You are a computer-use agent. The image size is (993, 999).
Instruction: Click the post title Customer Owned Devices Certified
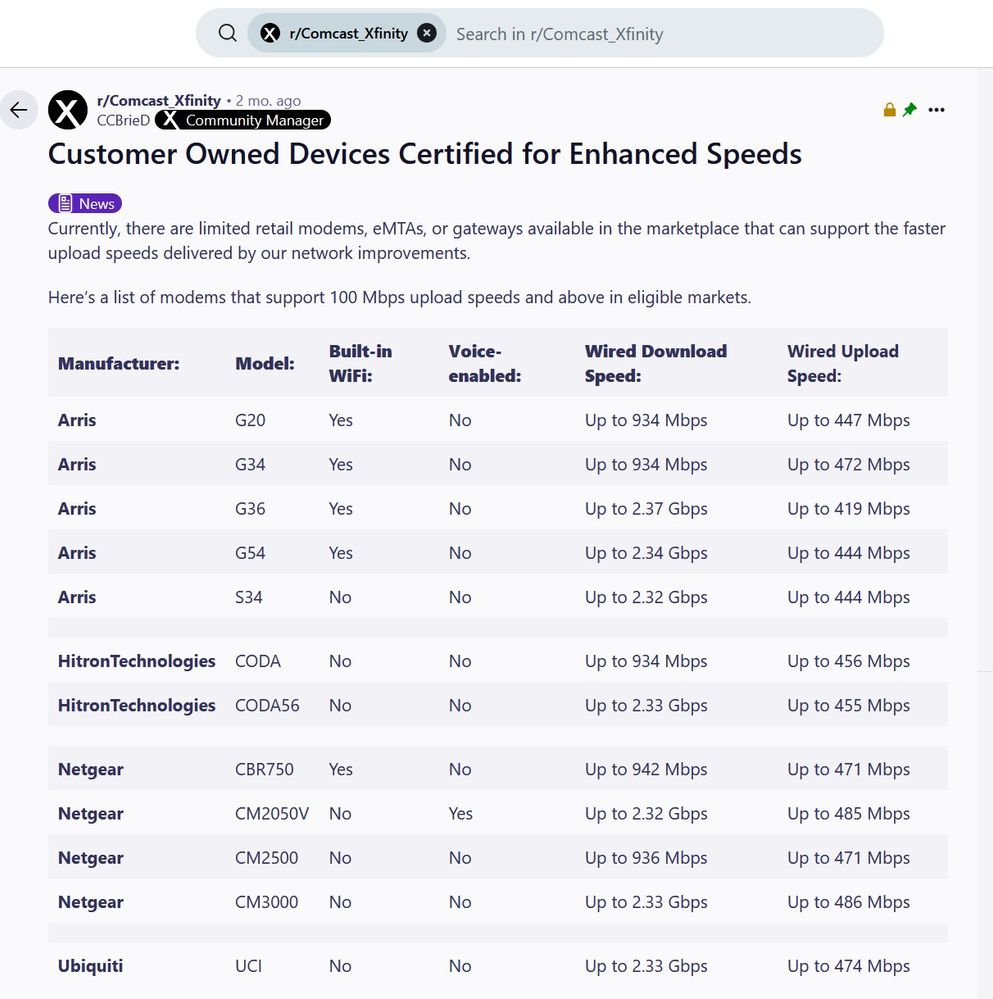[425, 154]
